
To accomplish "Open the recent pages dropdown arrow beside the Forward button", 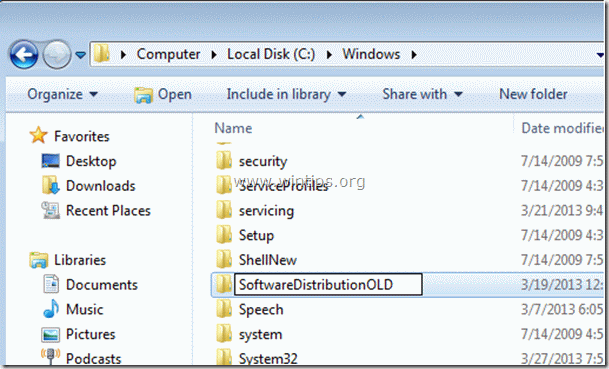I will (80, 55).
